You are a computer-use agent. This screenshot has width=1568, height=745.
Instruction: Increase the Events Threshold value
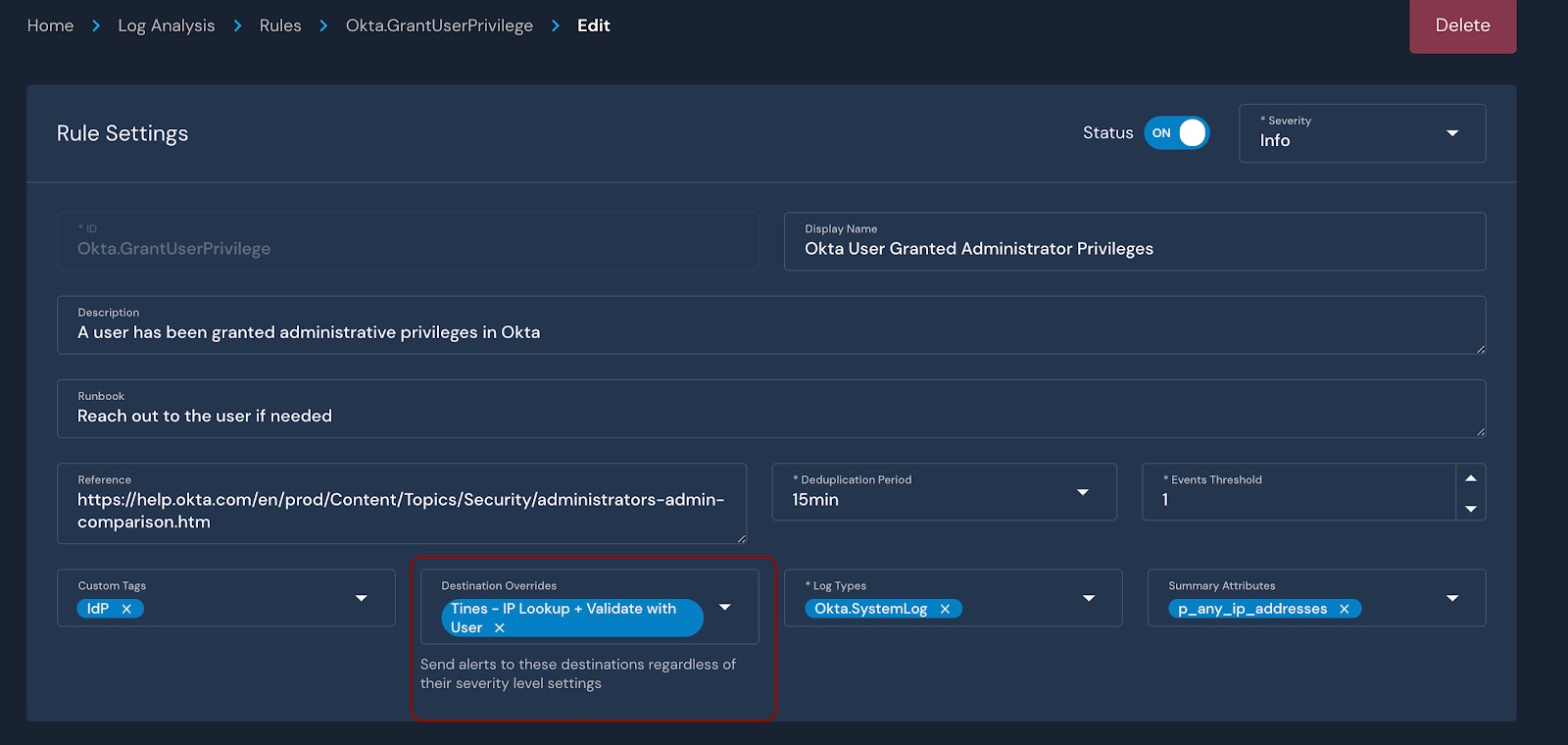point(1471,478)
